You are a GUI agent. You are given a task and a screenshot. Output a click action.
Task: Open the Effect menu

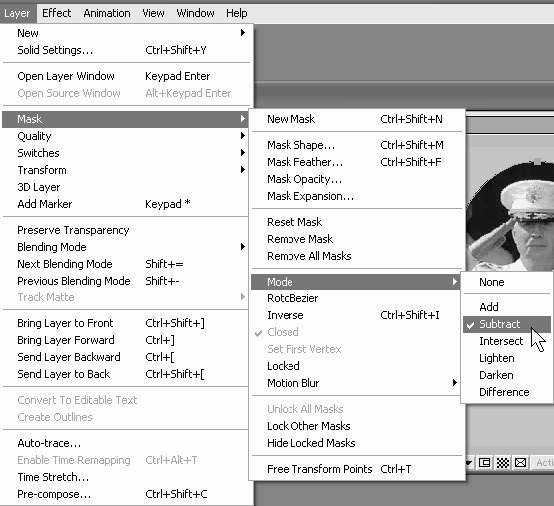[x=57, y=13]
